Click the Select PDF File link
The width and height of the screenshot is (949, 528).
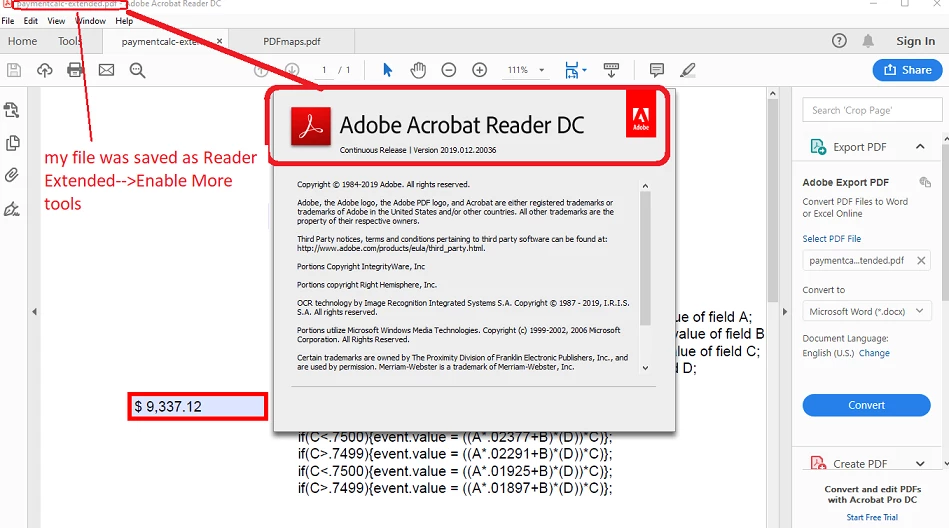click(x=832, y=239)
